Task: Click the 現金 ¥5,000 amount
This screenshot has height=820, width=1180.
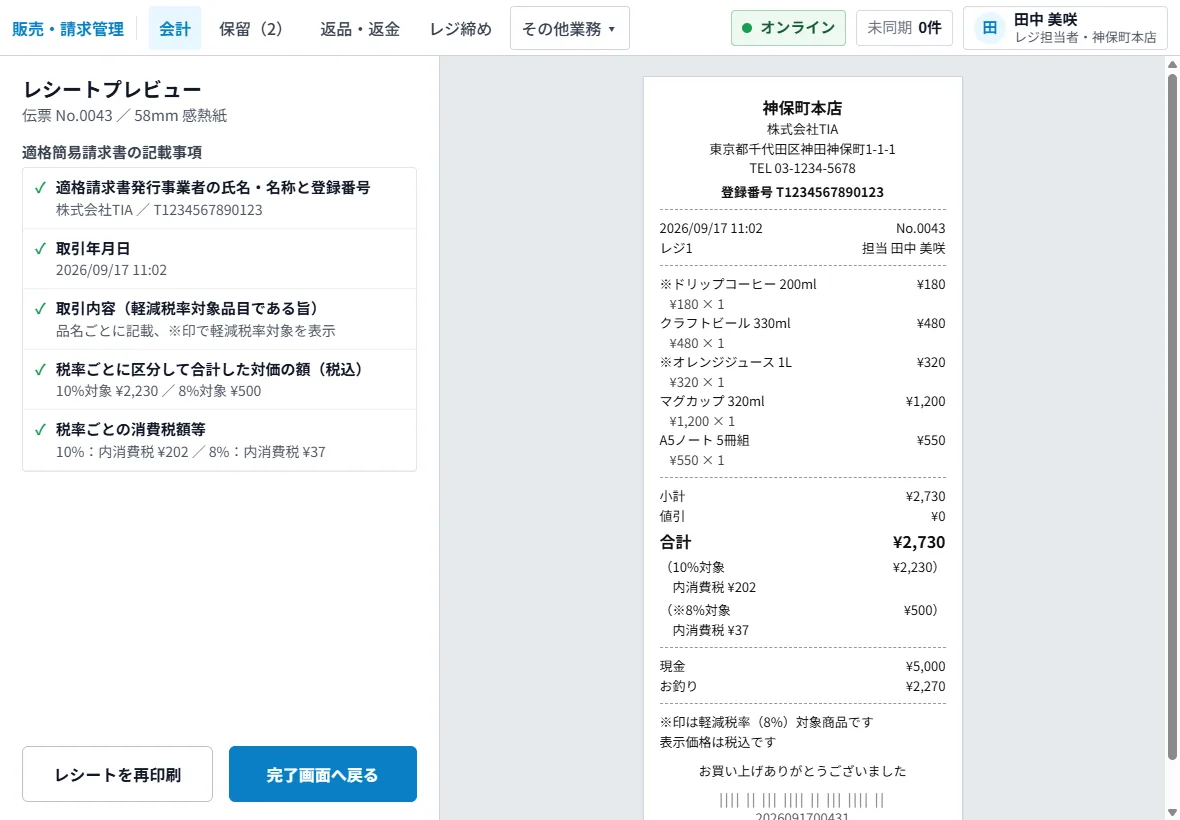Action: 926,667
